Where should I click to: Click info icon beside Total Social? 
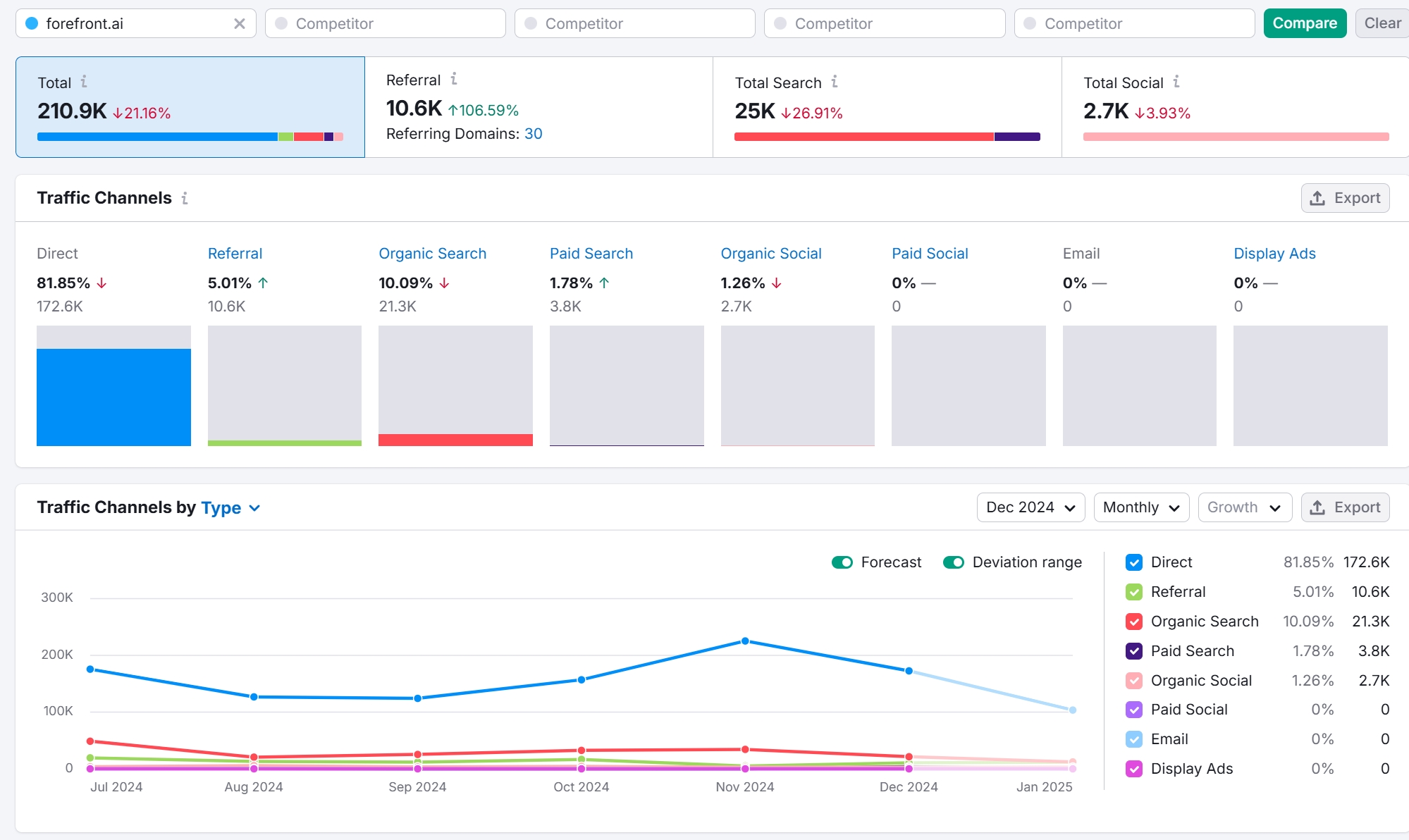[1176, 82]
